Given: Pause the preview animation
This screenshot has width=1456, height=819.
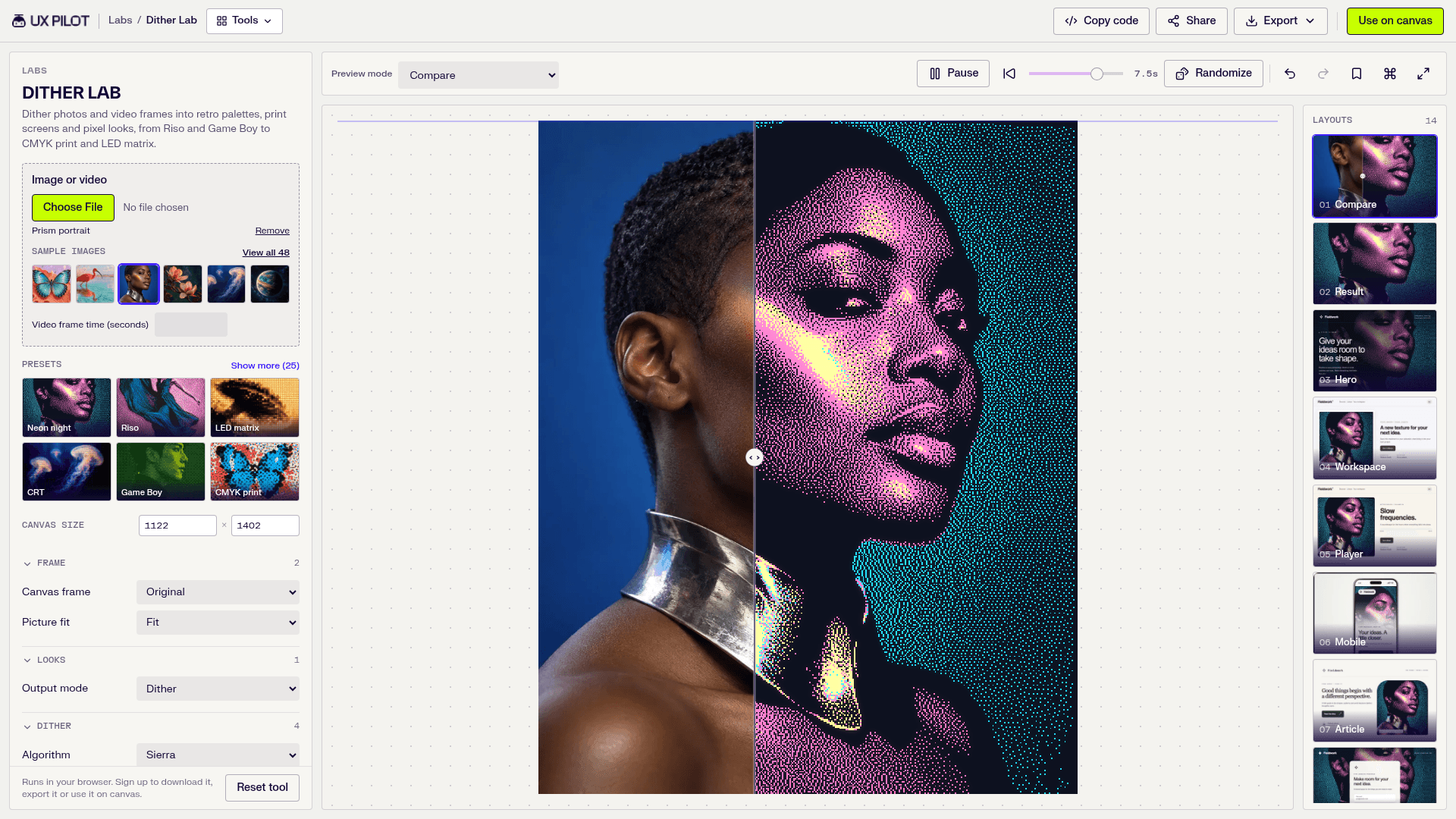Looking at the screenshot, I should (x=953, y=74).
